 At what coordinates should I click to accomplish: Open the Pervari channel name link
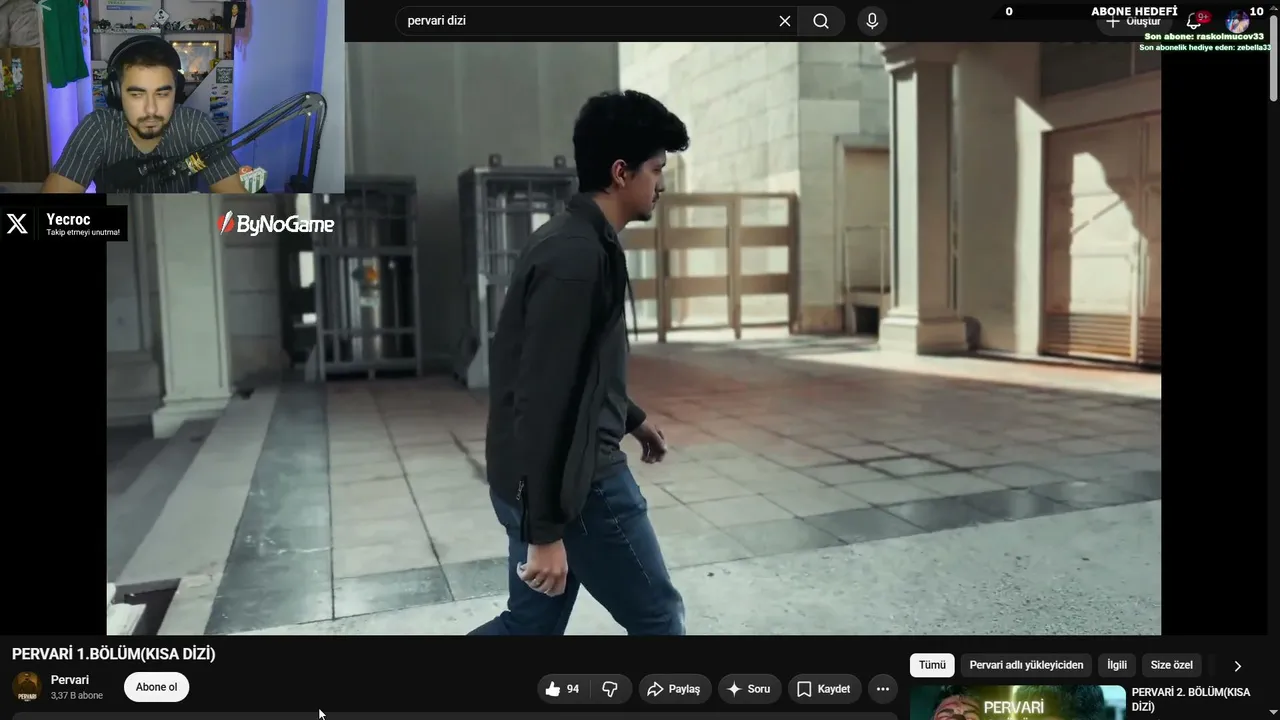pos(70,680)
